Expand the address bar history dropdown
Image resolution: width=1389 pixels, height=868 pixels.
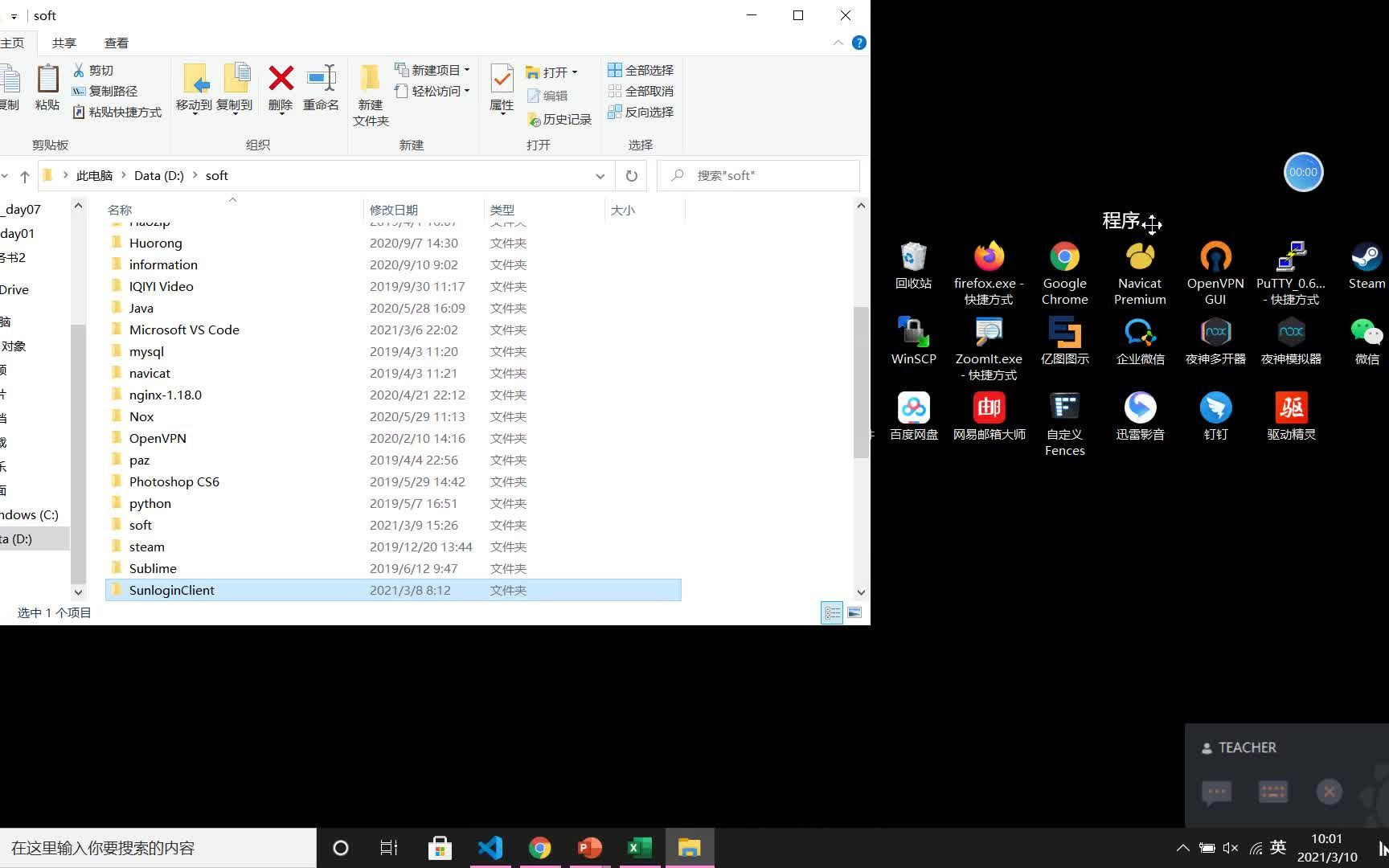tap(600, 176)
